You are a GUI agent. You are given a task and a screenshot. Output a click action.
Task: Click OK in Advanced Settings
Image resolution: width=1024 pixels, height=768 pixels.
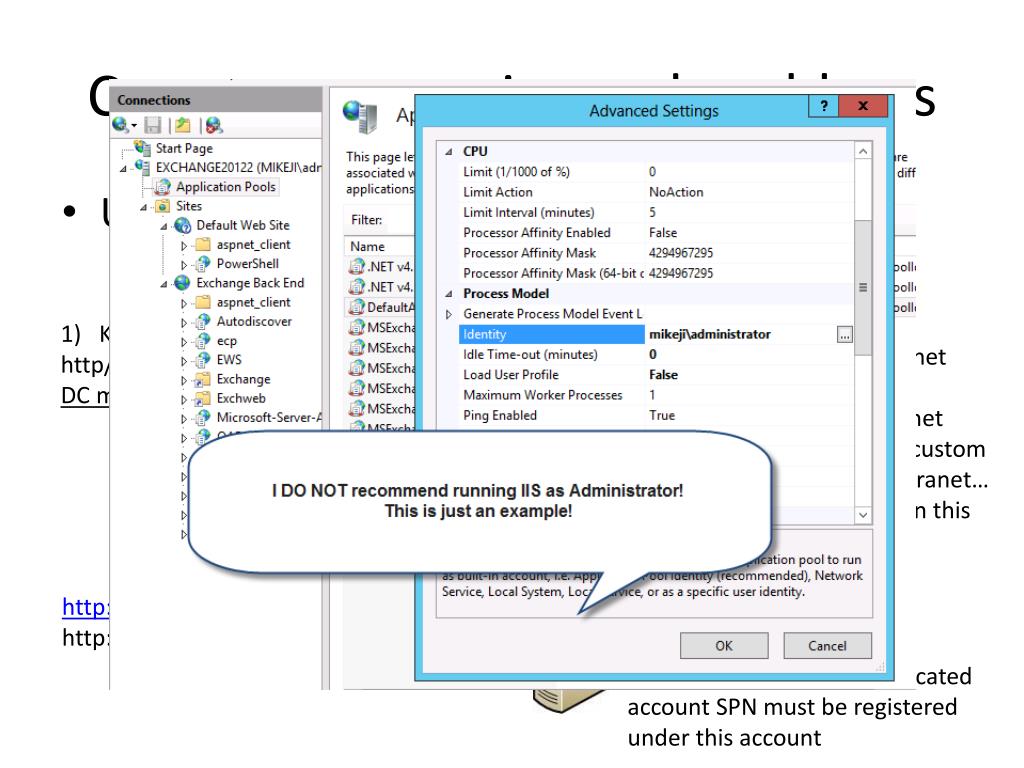tap(724, 646)
